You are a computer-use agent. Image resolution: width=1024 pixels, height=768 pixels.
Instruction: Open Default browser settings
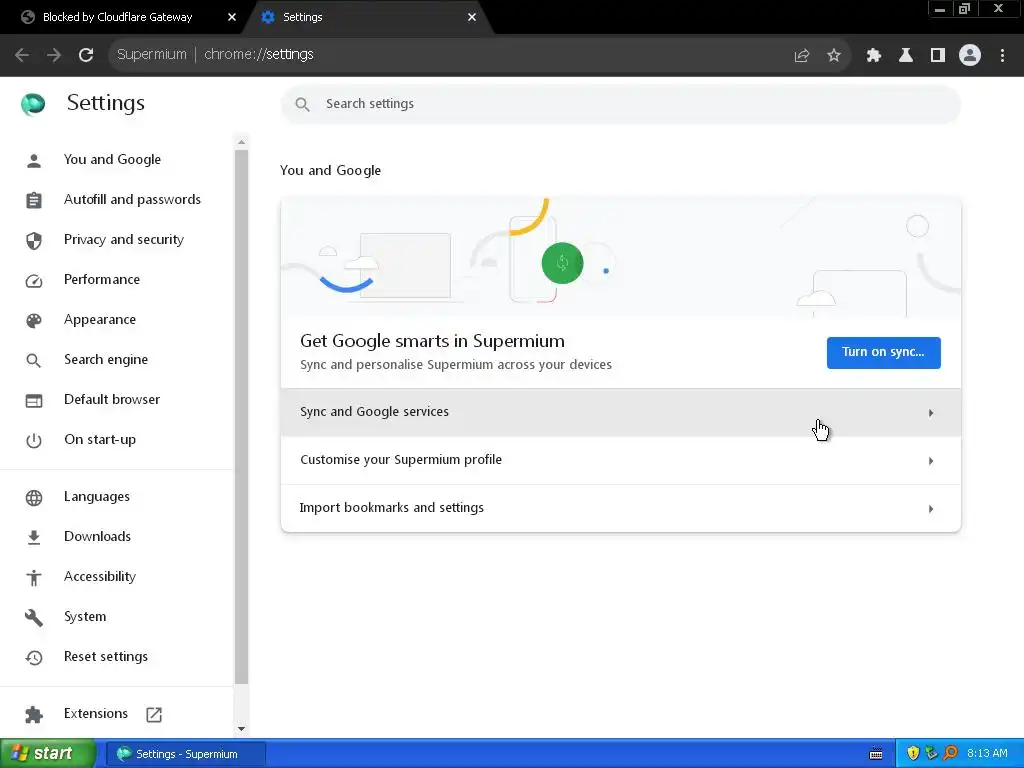[x=112, y=399]
